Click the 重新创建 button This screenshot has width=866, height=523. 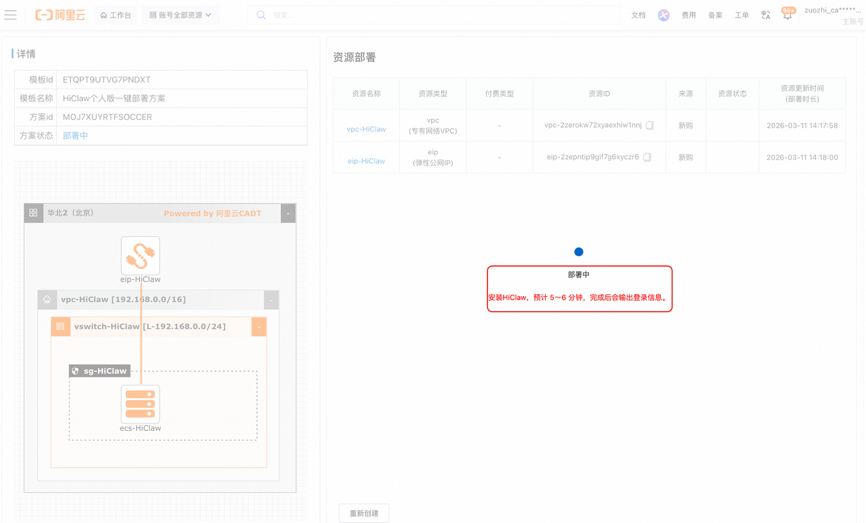pos(364,513)
